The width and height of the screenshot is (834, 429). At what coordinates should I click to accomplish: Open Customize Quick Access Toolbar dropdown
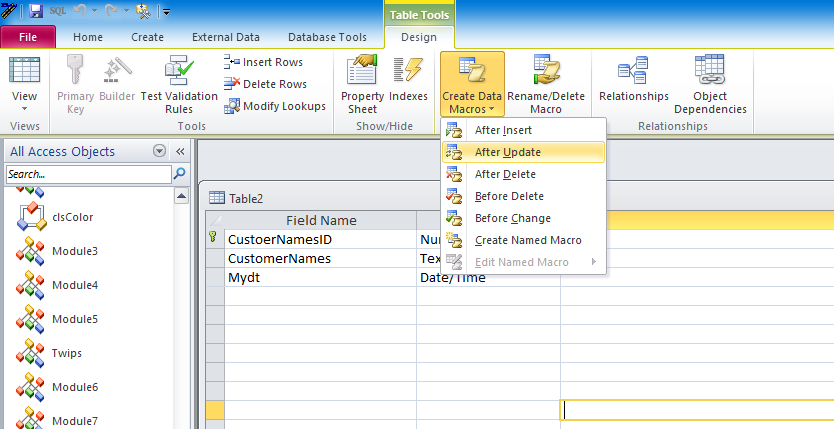click(166, 11)
